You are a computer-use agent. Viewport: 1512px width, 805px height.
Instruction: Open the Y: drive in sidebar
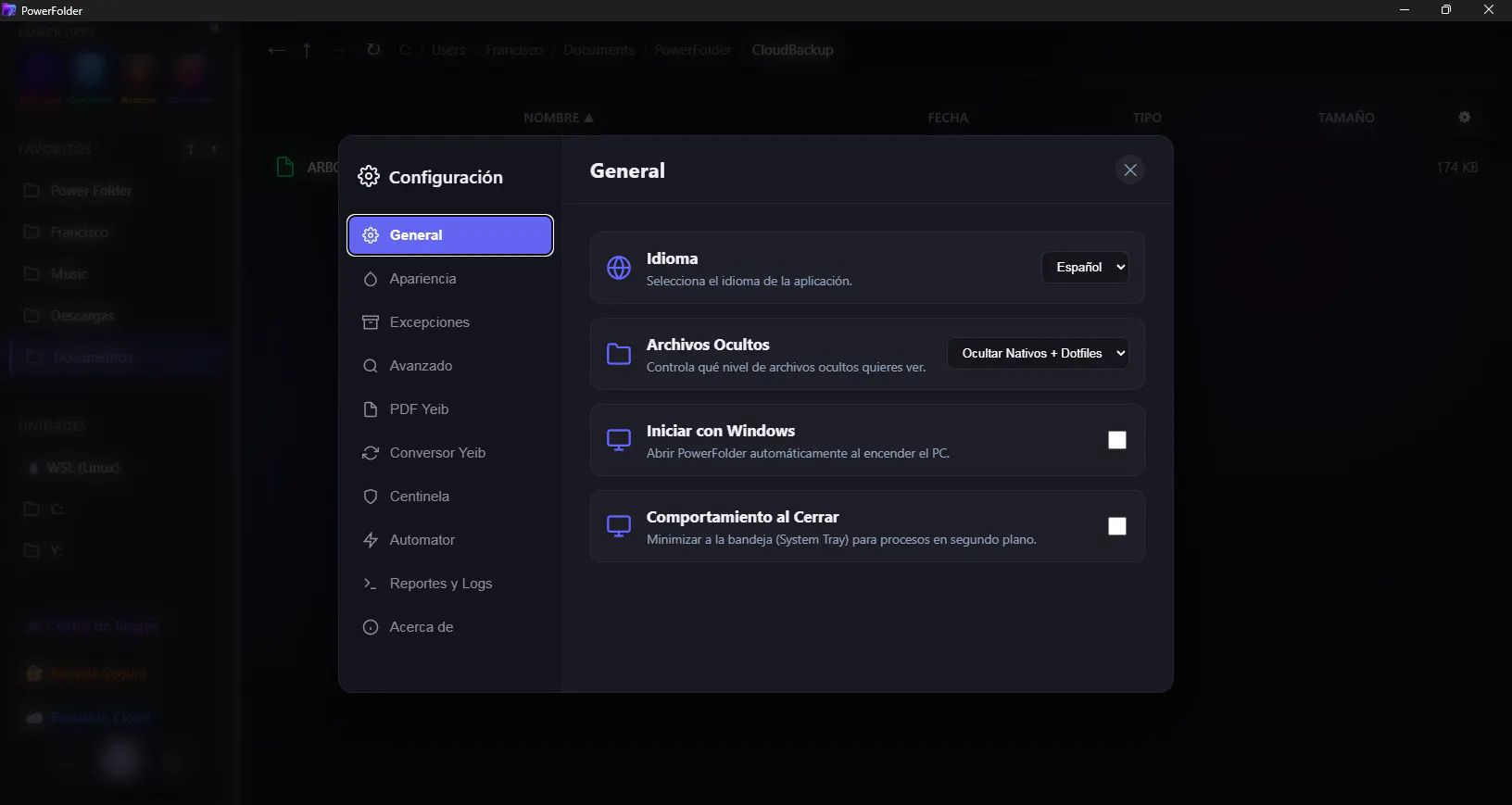pyautogui.click(x=116, y=551)
